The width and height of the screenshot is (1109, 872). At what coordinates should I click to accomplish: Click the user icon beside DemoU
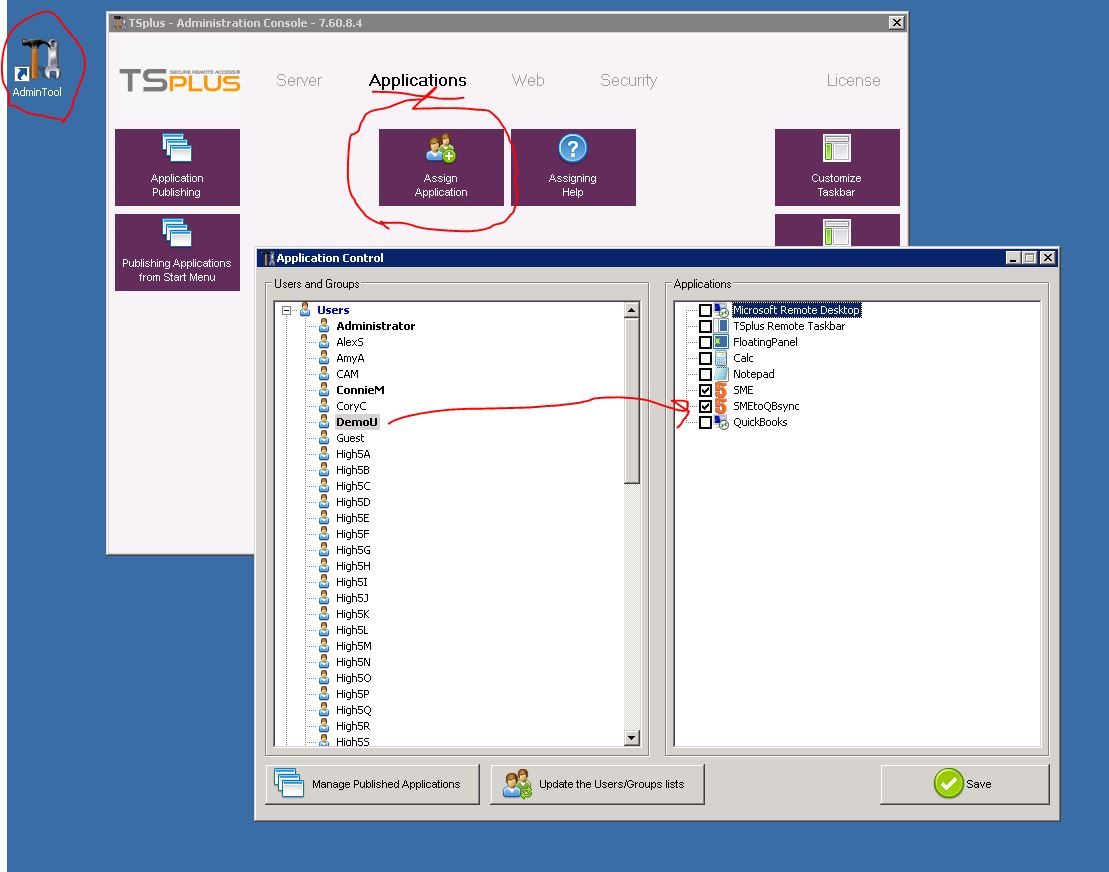click(324, 422)
